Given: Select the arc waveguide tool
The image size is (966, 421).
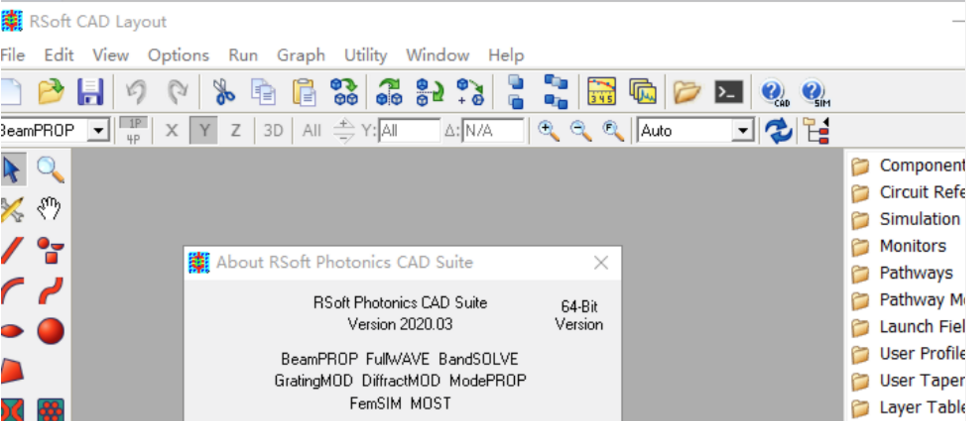Looking at the screenshot, I should (x=12, y=290).
